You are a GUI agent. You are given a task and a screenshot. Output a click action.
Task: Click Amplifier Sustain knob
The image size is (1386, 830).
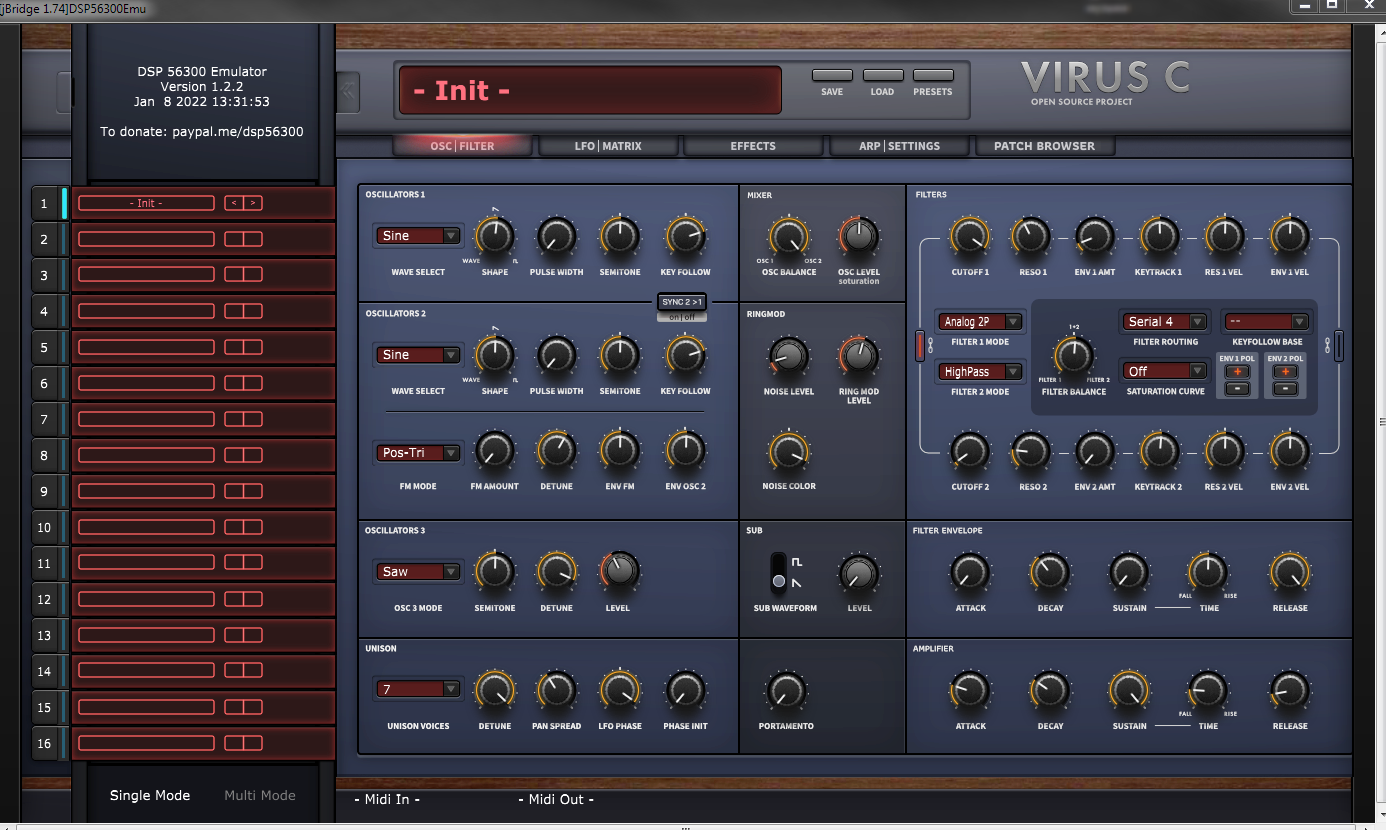coord(1129,690)
